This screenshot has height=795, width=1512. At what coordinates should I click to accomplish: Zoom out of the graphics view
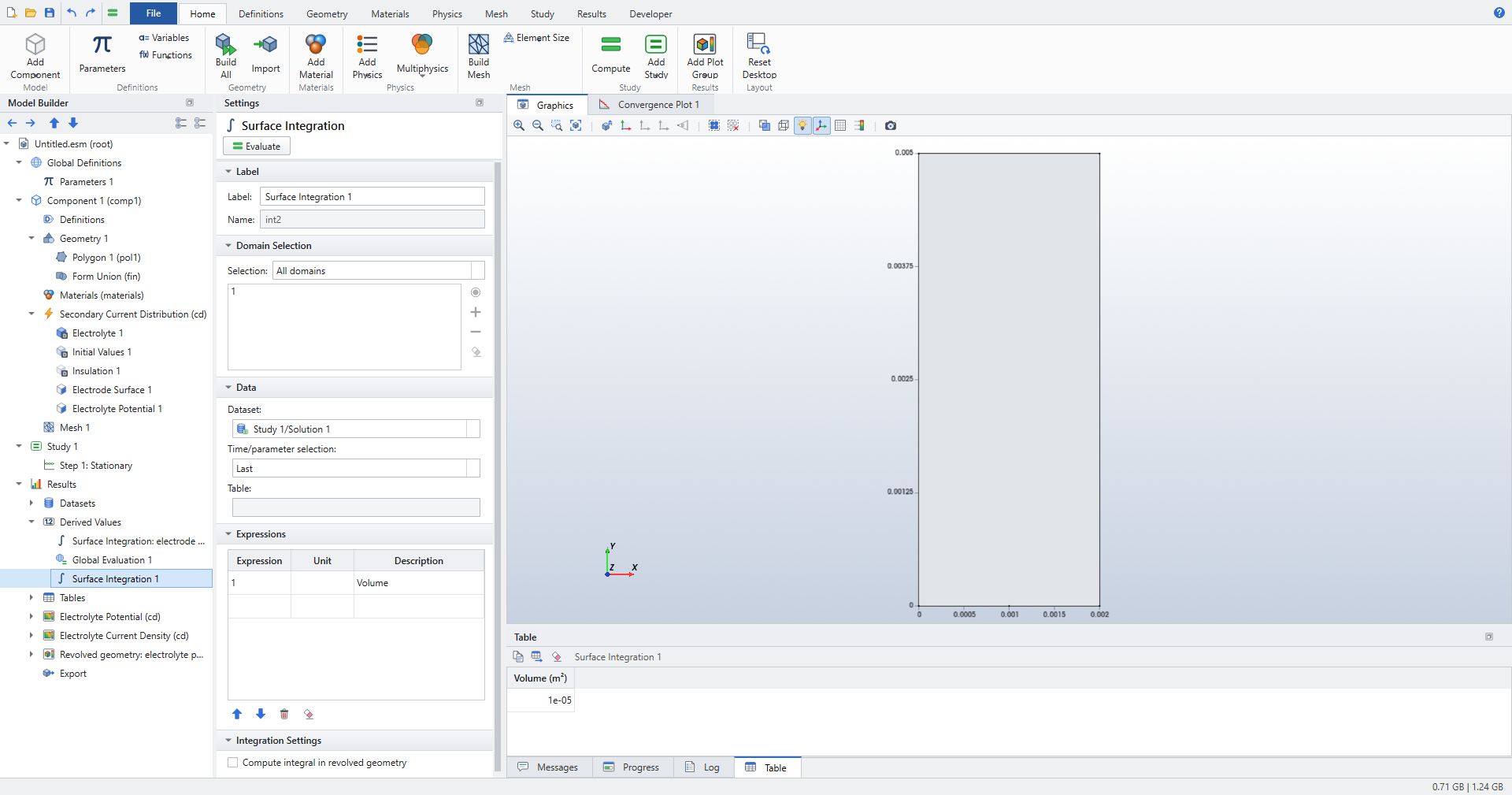pyautogui.click(x=538, y=125)
